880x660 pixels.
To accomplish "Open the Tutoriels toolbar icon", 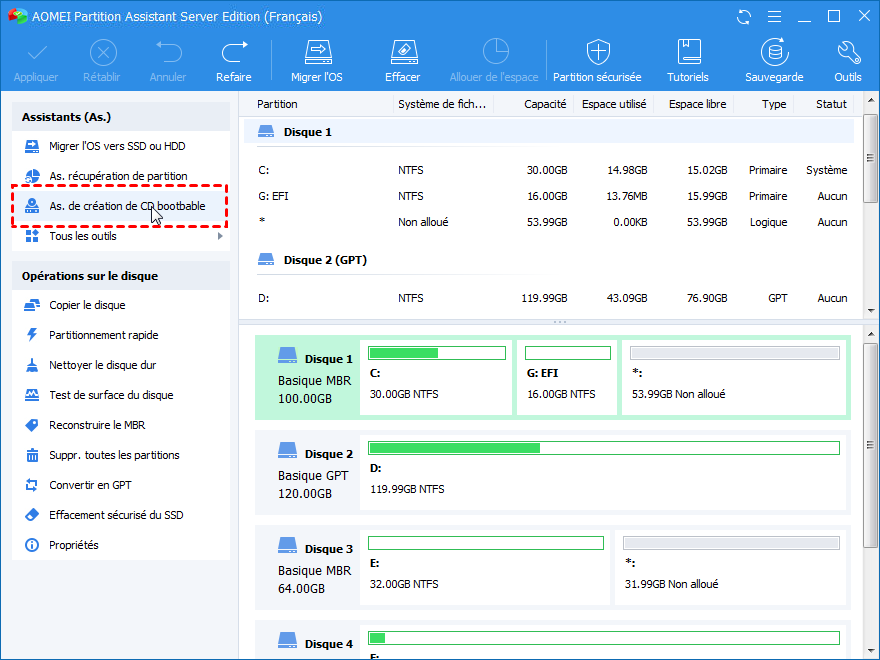I will pos(689,52).
